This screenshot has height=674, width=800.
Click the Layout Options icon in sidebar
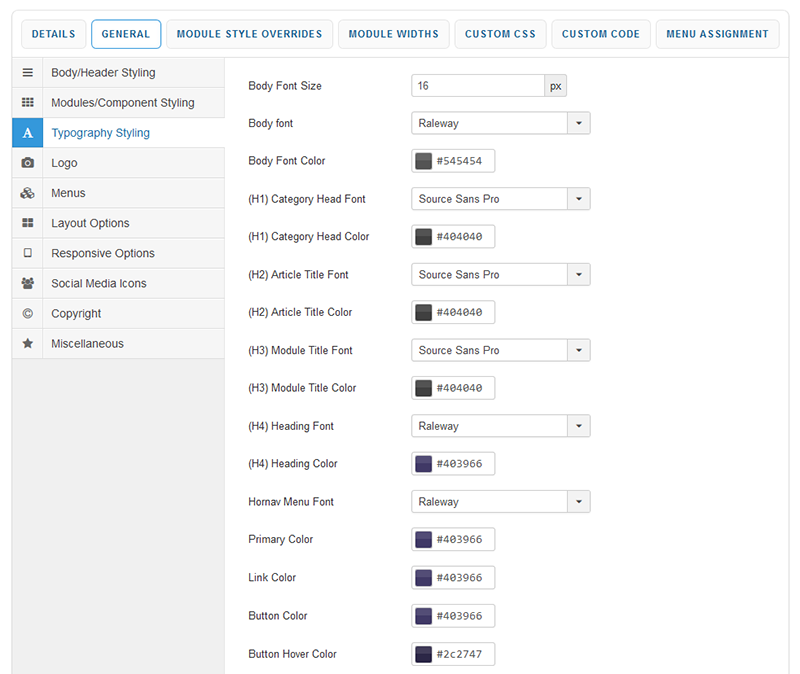27,223
